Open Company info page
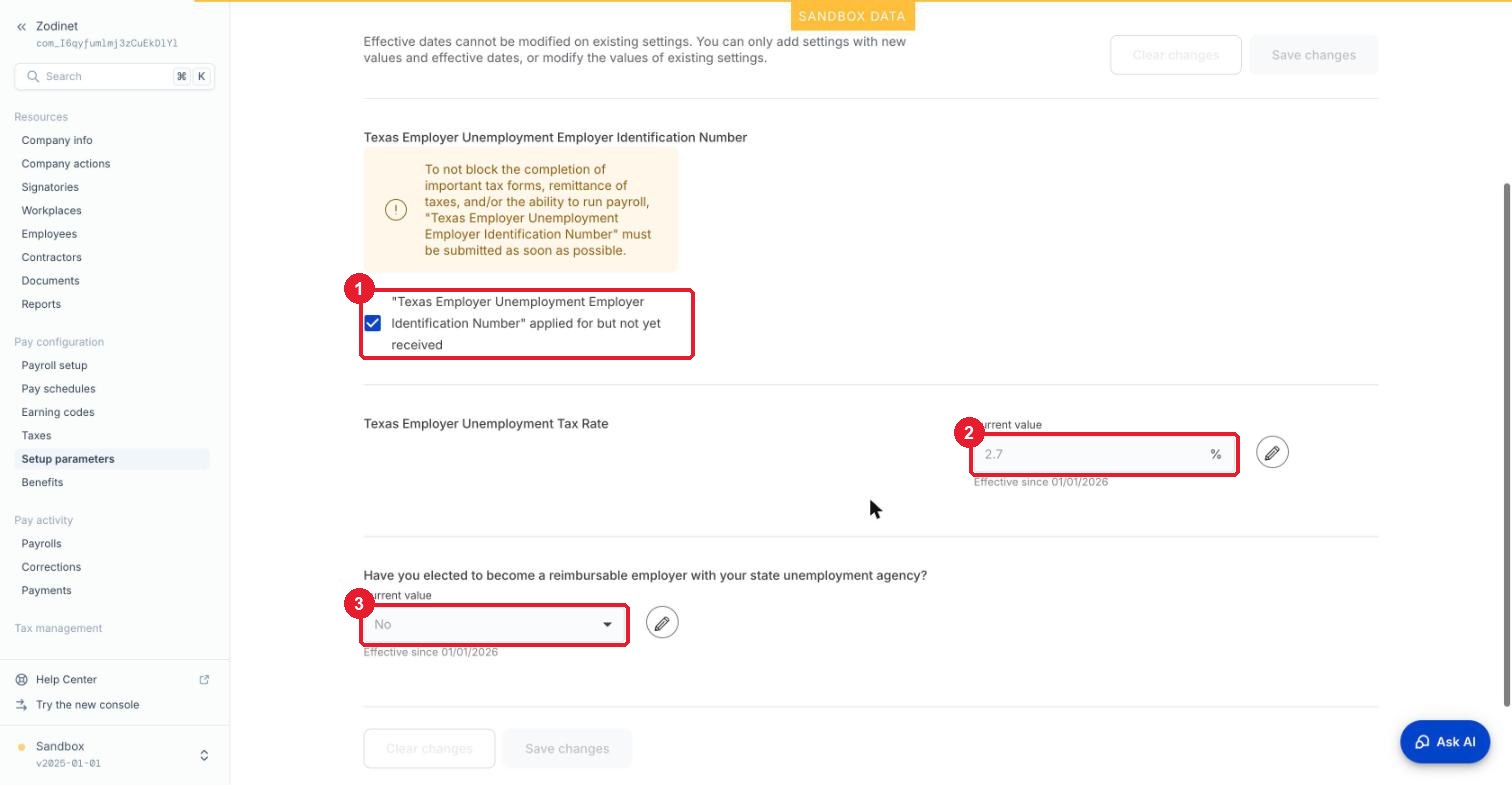Screen dimensions: 1512x785 tap(57, 141)
